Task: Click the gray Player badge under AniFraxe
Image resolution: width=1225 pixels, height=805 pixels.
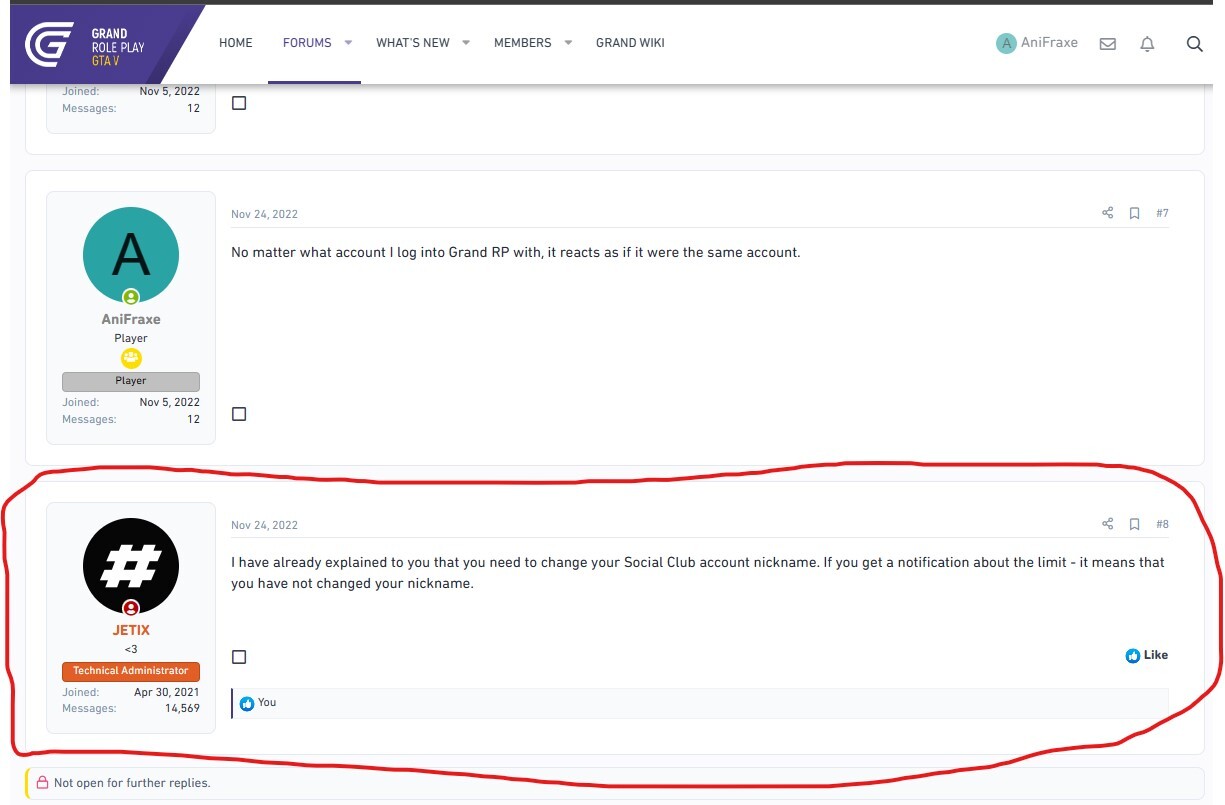Action: click(131, 381)
